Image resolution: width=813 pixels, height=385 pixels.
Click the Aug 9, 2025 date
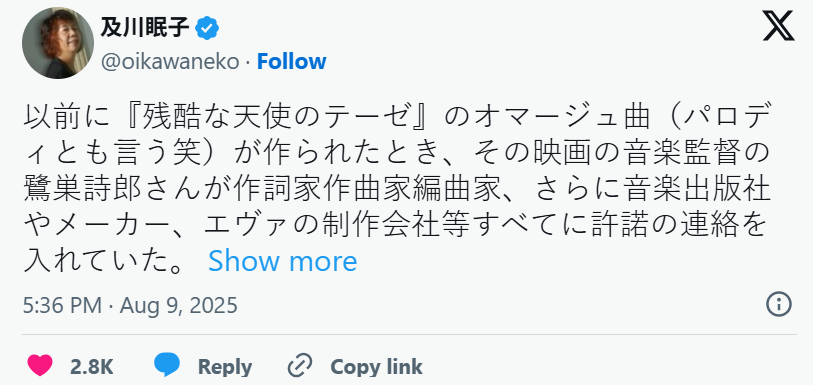tap(179, 305)
